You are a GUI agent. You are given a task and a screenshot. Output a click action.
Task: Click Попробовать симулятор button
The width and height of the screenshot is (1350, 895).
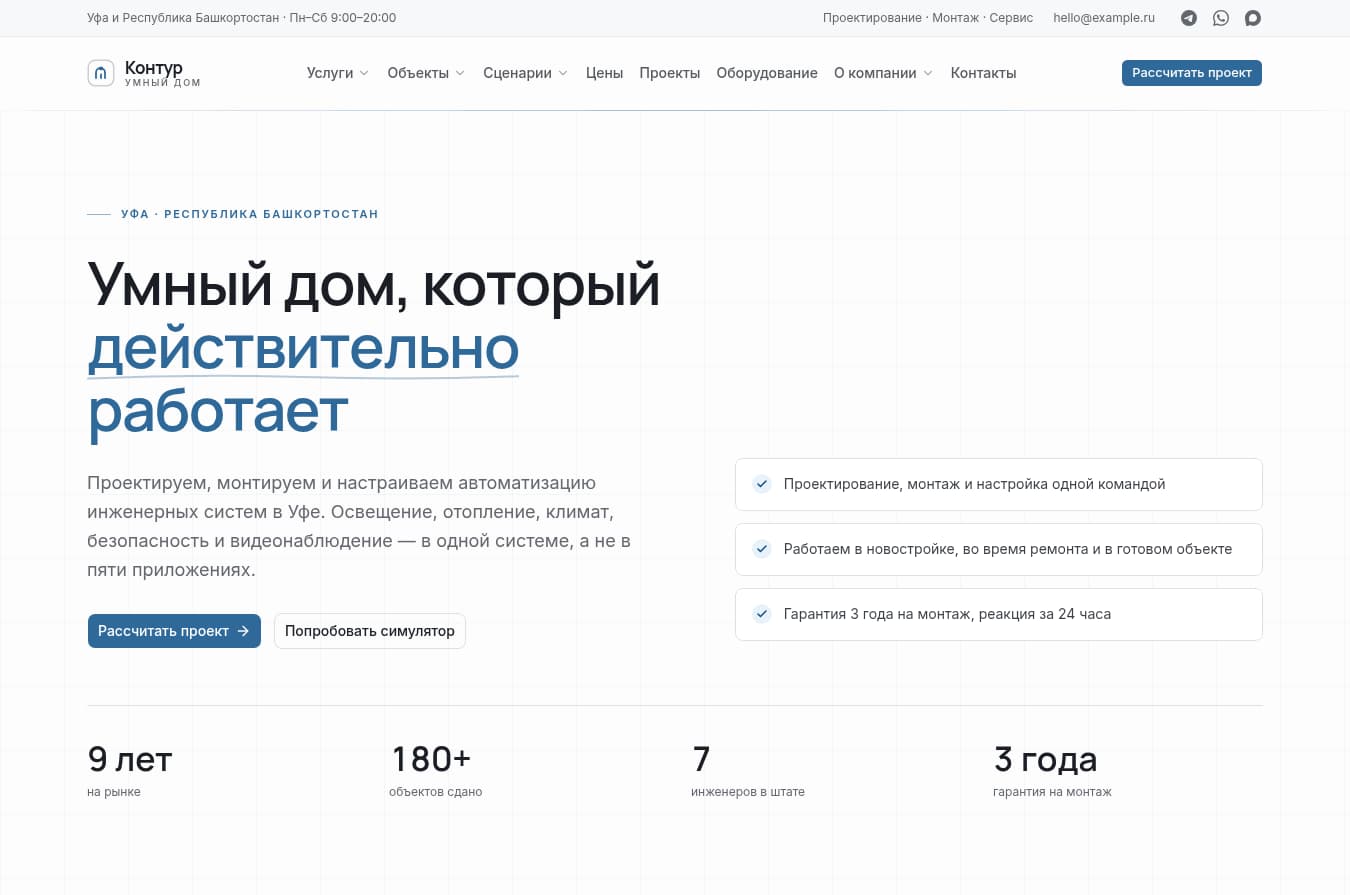[370, 631]
